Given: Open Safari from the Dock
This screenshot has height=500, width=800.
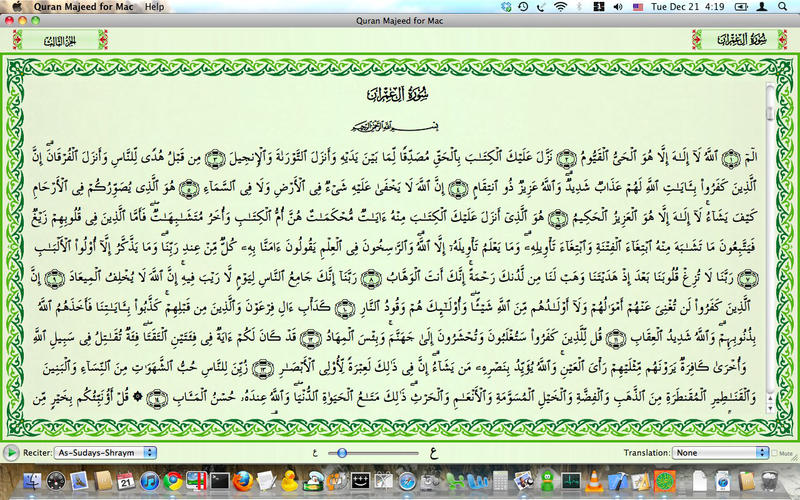Looking at the screenshot, I should pos(407,481).
